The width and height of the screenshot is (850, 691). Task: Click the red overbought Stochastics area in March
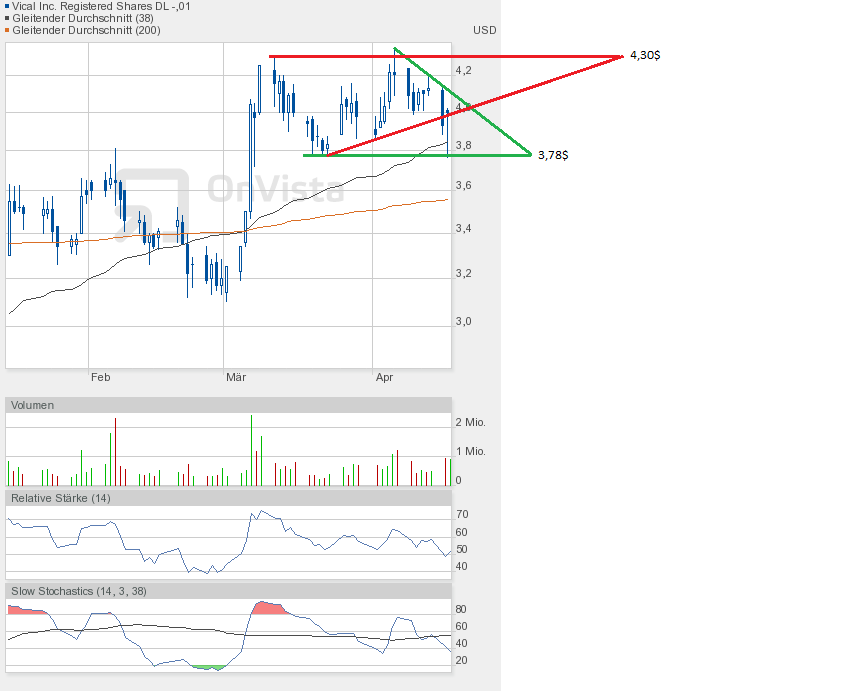[x=269, y=608]
